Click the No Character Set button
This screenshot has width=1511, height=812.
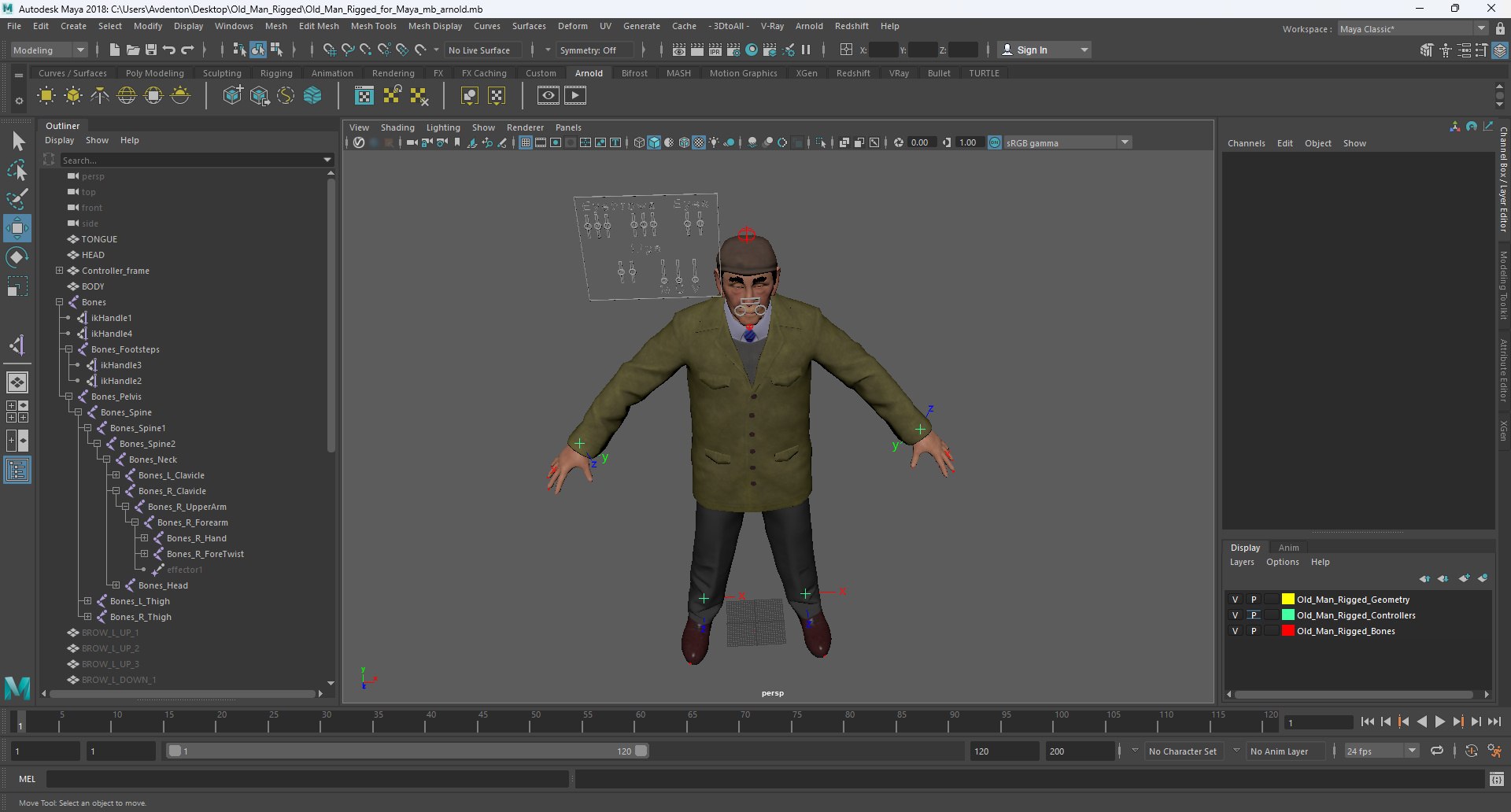pos(1182,751)
